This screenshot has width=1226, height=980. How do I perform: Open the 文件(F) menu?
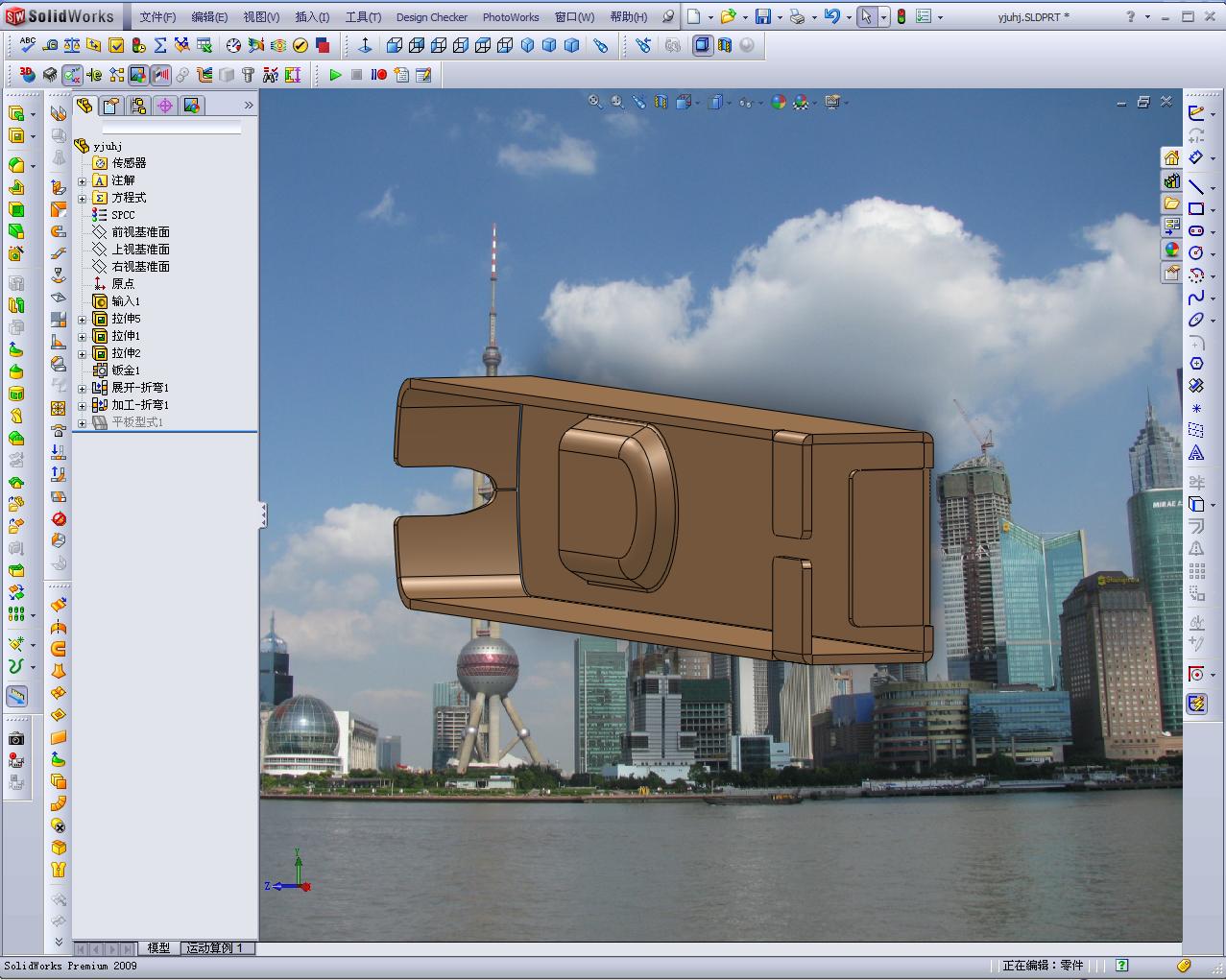(x=157, y=17)
